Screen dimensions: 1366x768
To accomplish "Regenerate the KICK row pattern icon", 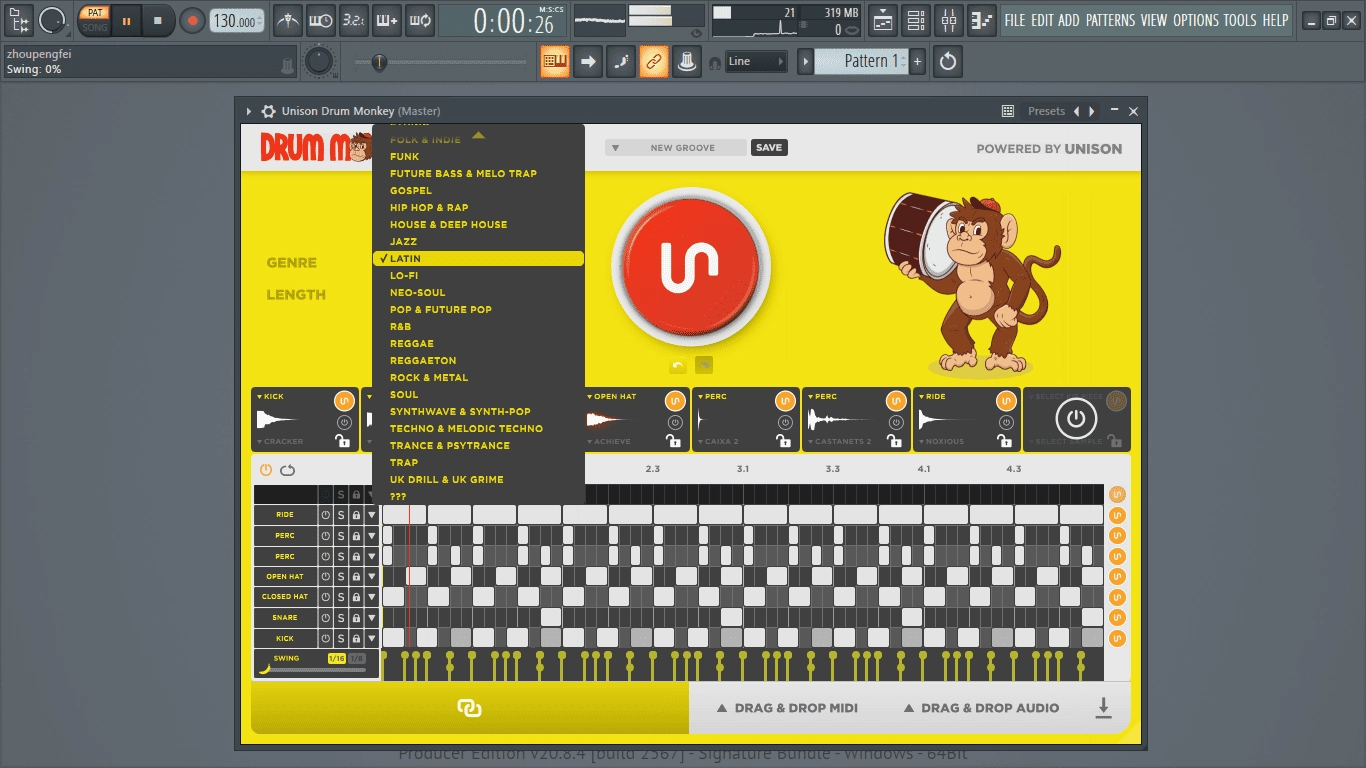I will [1117, 638].
